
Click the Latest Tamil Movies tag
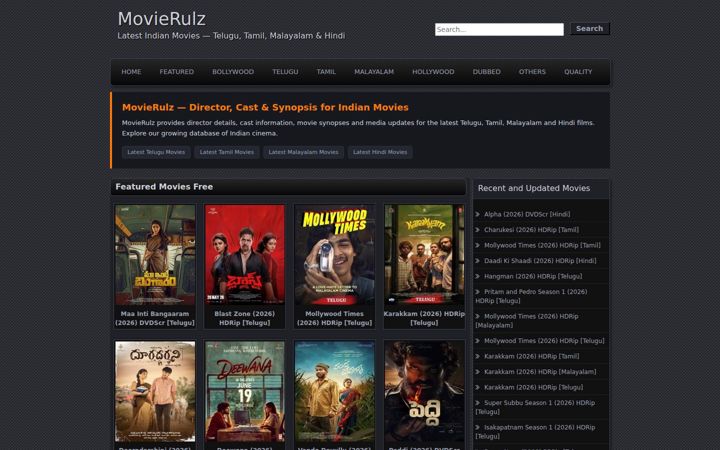coord(227,152)
